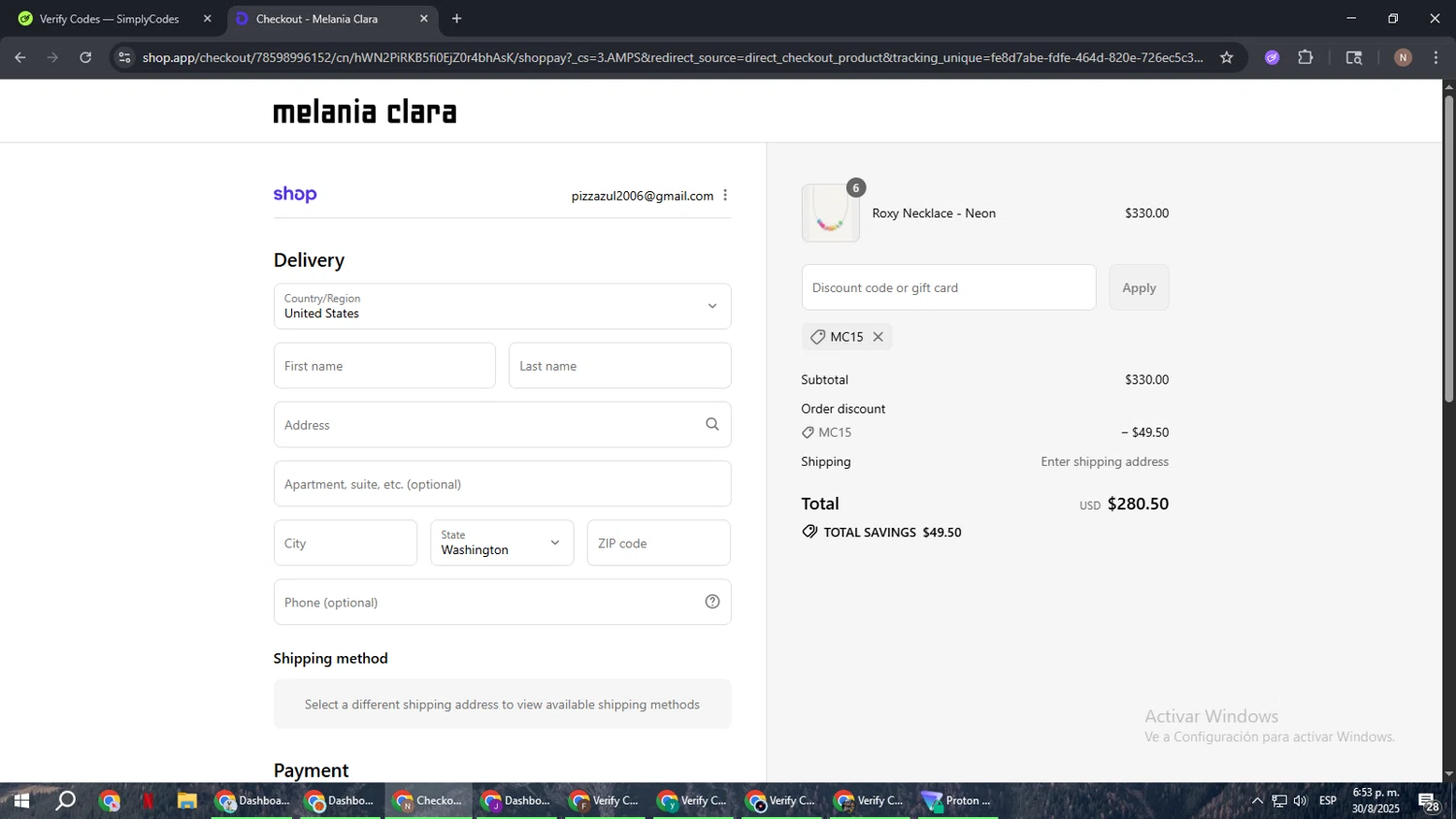The image size is (1456, 819).
Task: Reload the checkout page
Action: pyautogui.click(x=85, y=57)
